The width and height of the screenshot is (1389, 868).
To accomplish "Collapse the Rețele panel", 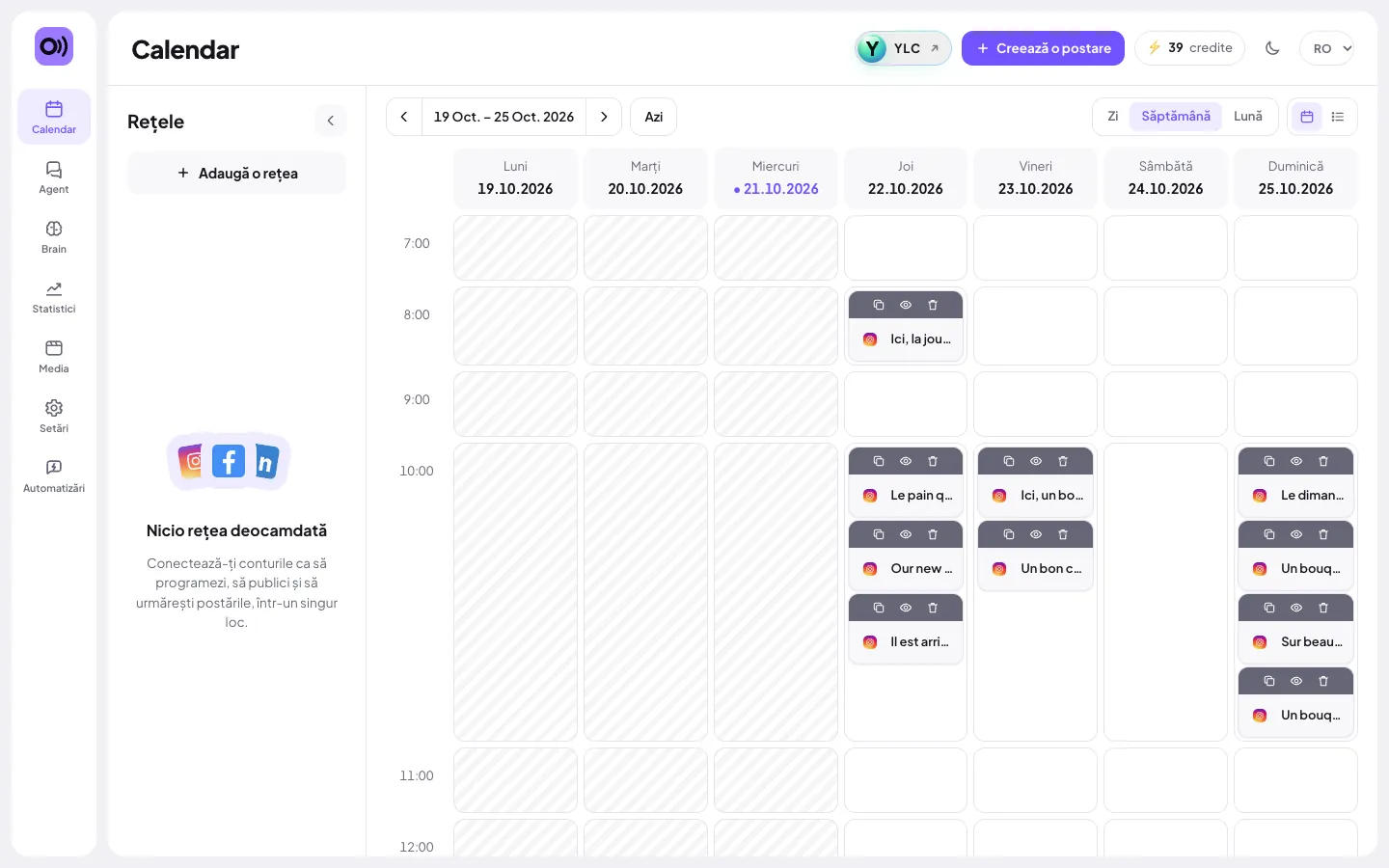I will click(331, 121).
